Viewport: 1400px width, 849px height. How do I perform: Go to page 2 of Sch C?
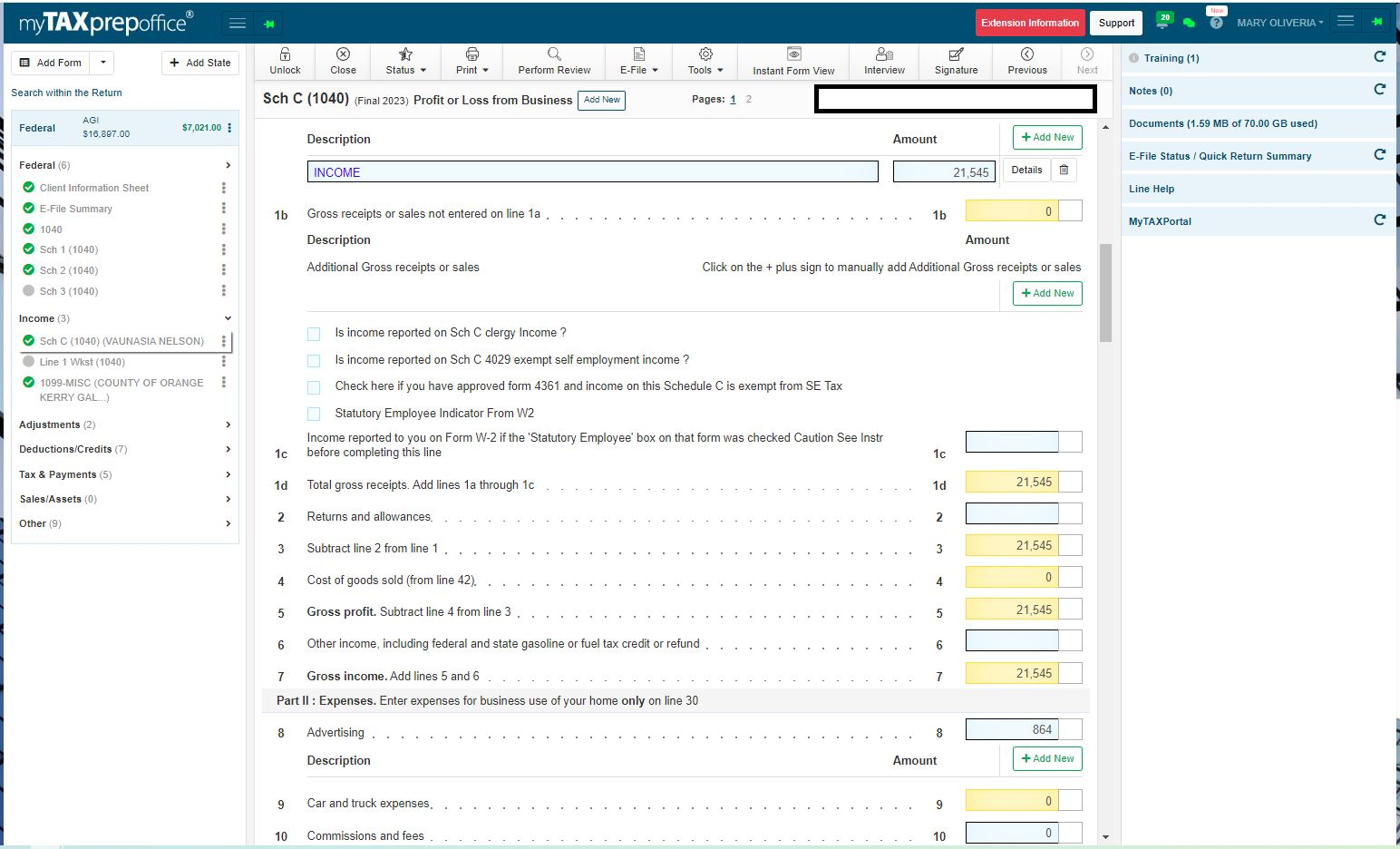748,99
